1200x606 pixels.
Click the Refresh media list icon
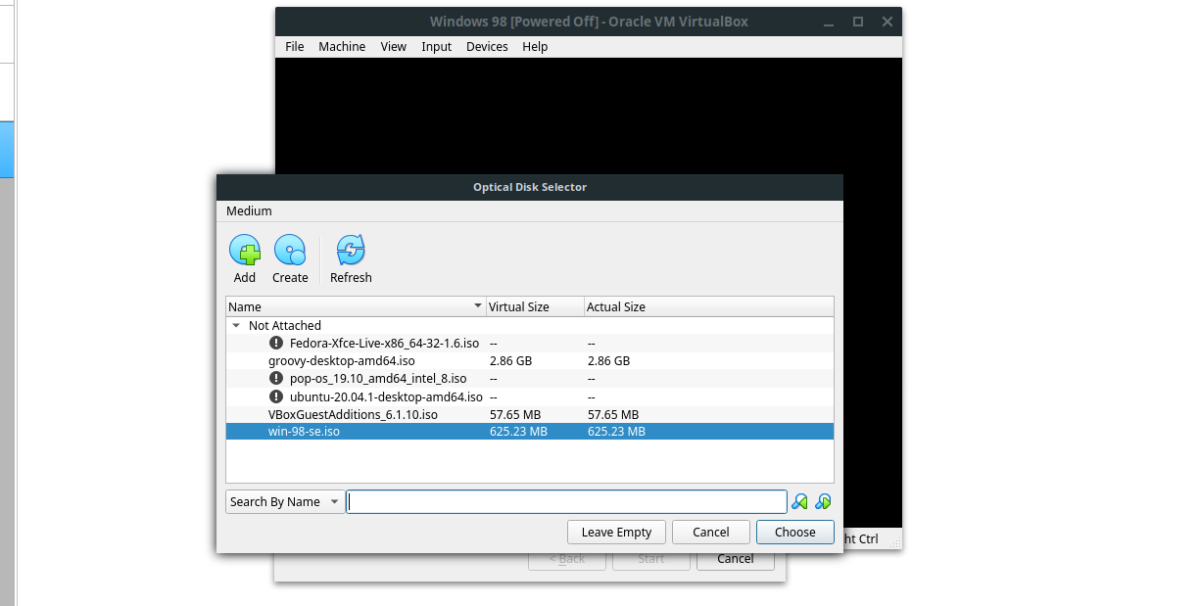click(x=351, y=251)
